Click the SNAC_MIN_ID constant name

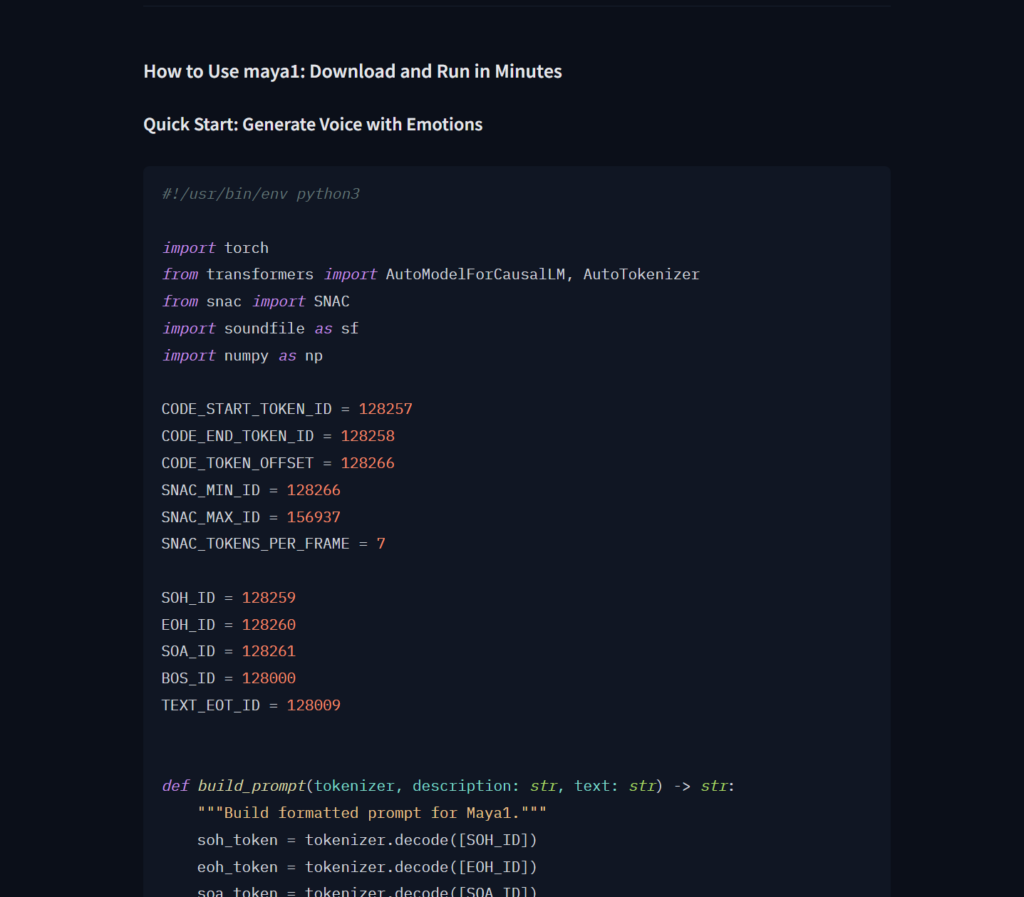point(211,490)
